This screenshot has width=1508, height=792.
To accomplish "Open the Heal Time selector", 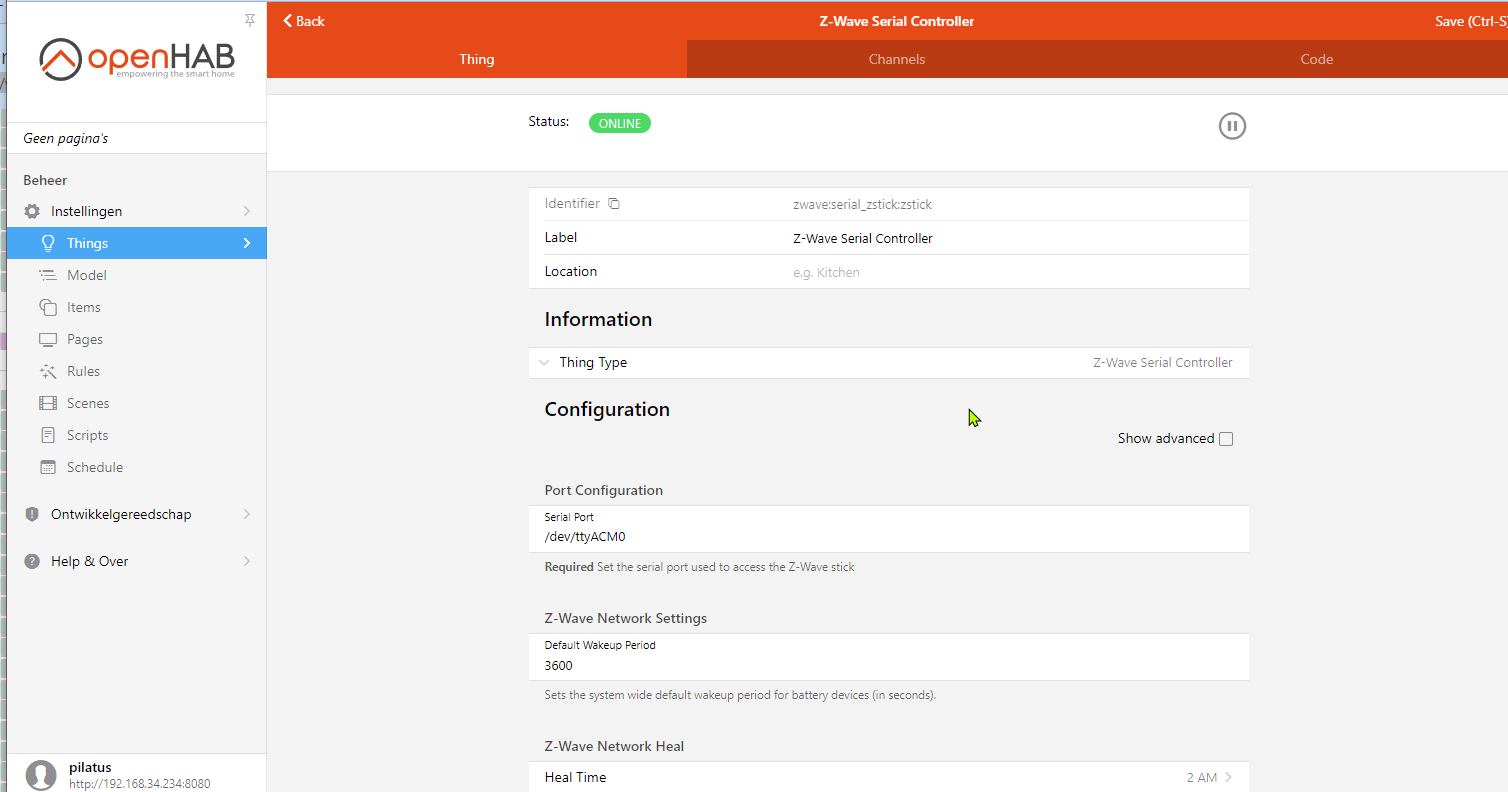I will [888, 777].
